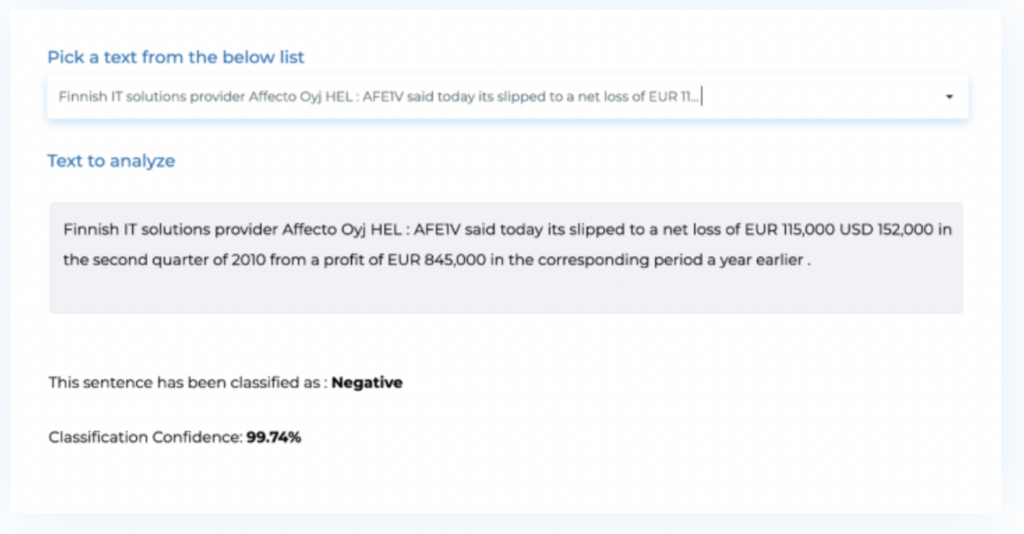
Task: Expand the text picker dropdown arrow
Action: coord(948,97)
